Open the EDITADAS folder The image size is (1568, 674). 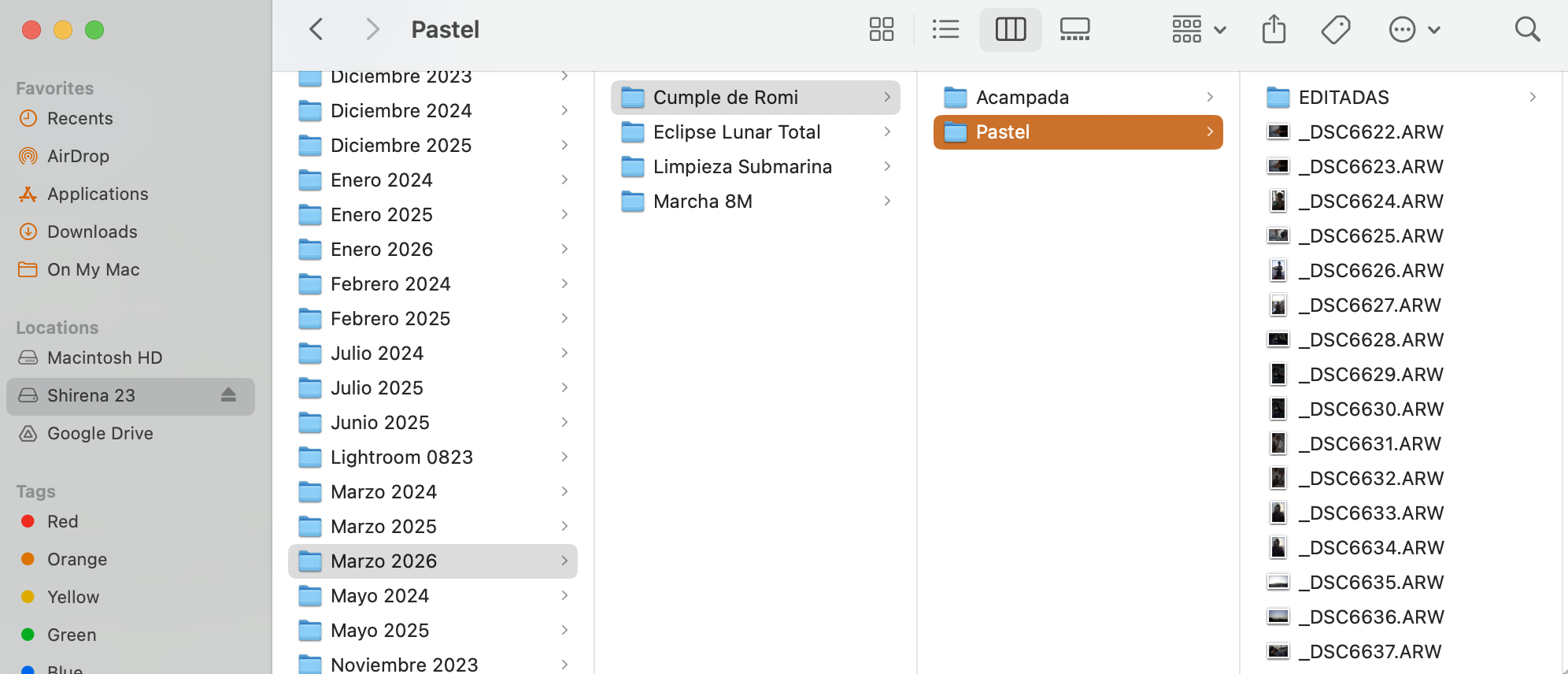[1401, 98]
